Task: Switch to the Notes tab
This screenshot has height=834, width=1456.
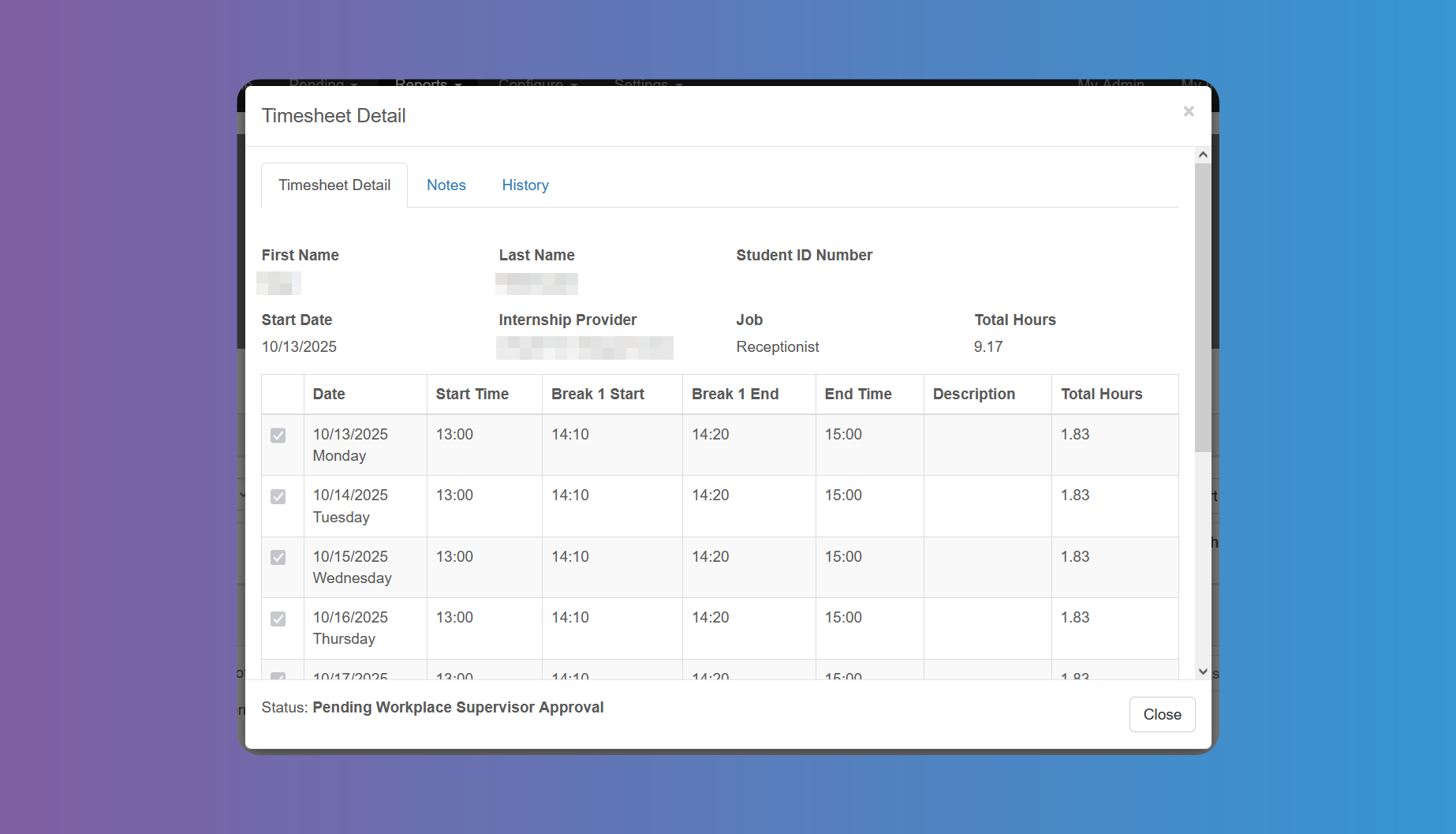Action: pyautogui.click(x=446, y=185)
